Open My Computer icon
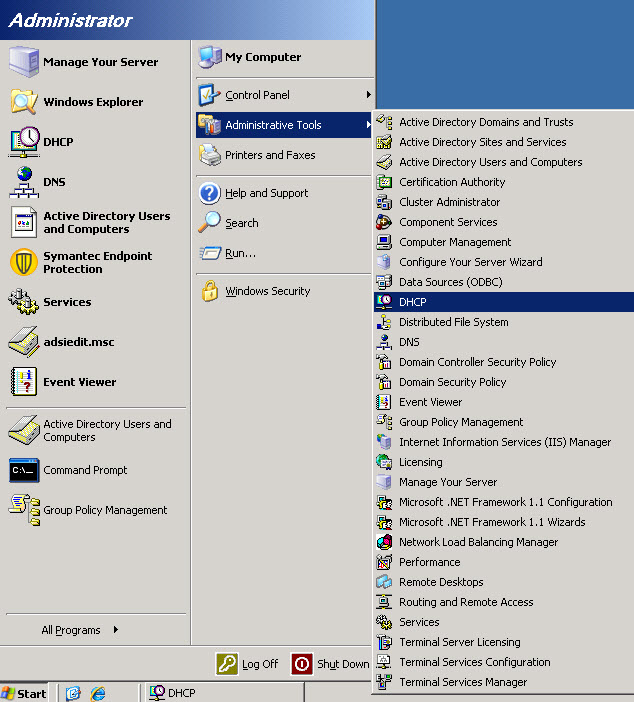The width and height of the screenshot is (634, 702). pyautogui.click(x=210, y=57)
